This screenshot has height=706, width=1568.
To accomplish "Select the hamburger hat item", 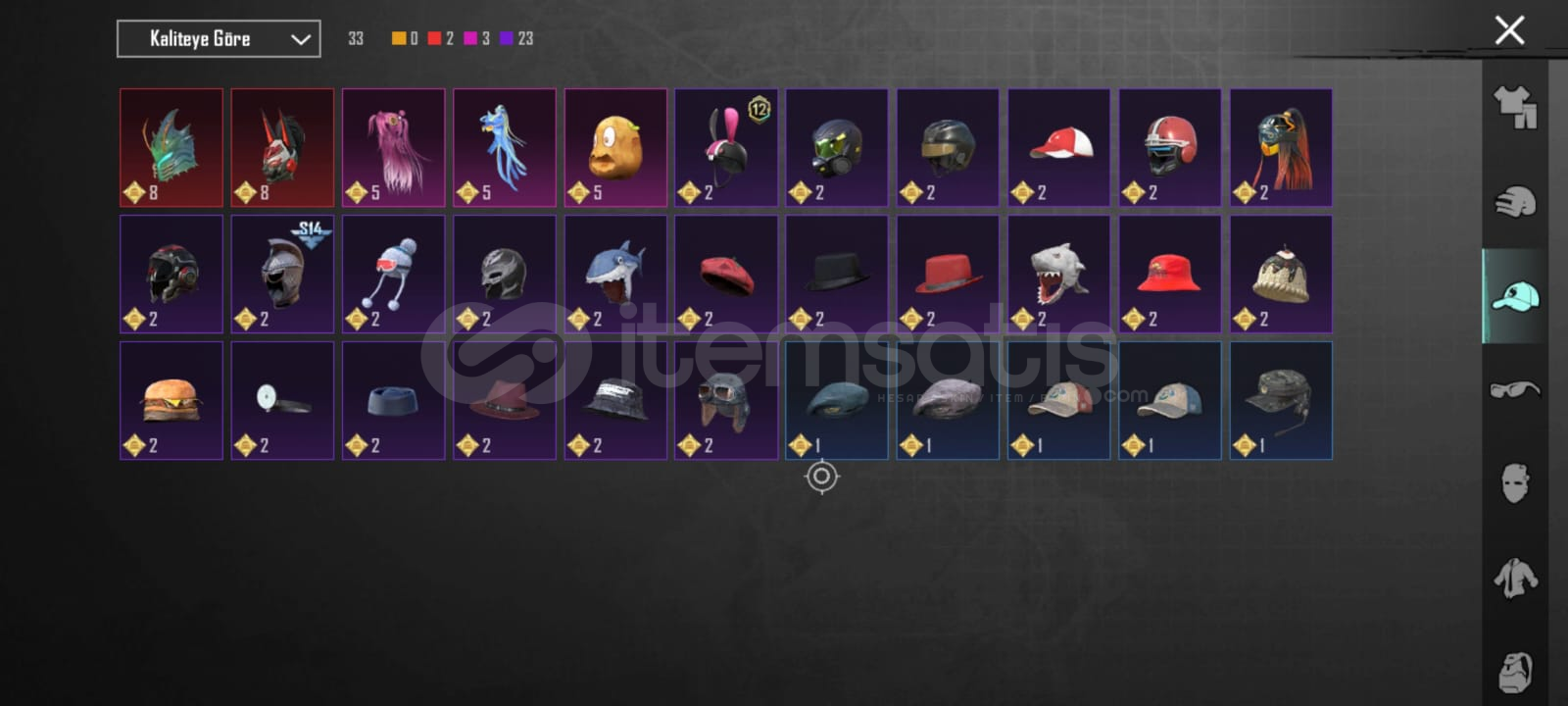I will (171, 400).
